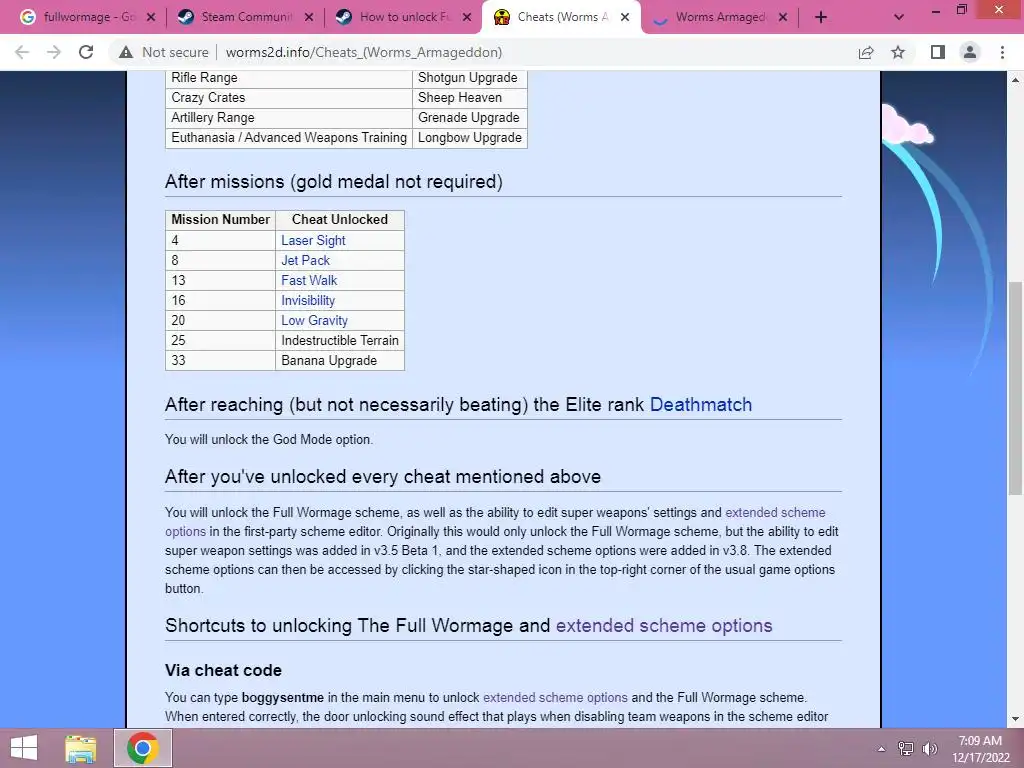
Task: Open the Windows Start menu
Action: [24, 748]
